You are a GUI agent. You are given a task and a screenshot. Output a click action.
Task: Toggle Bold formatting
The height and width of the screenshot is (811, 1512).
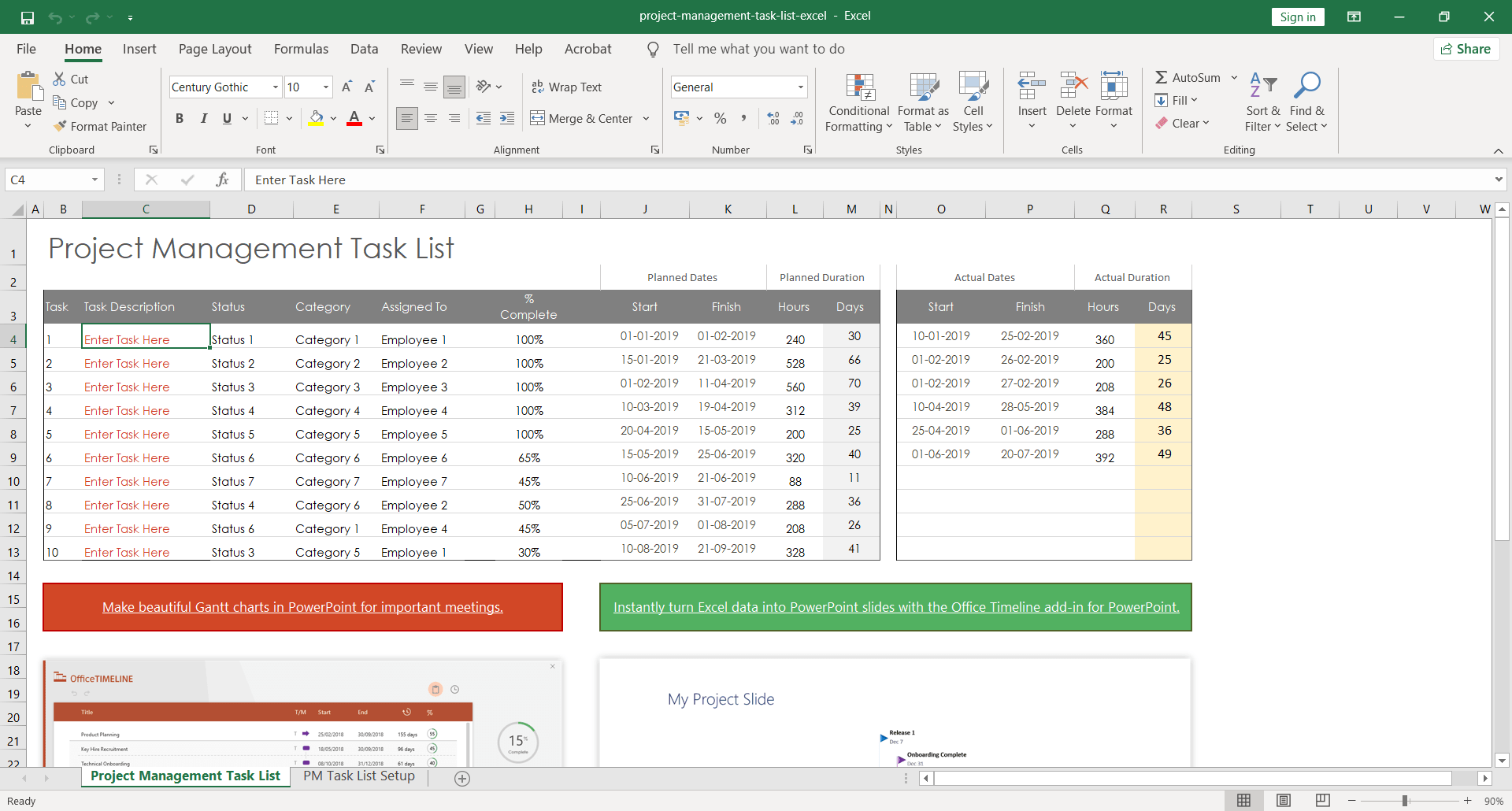click(180, 118)
